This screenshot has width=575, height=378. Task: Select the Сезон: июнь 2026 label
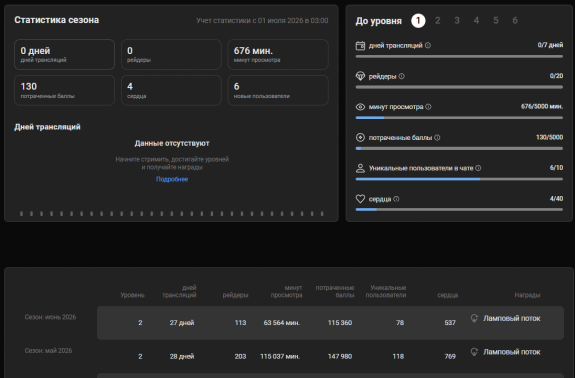(x=50, y=317)
